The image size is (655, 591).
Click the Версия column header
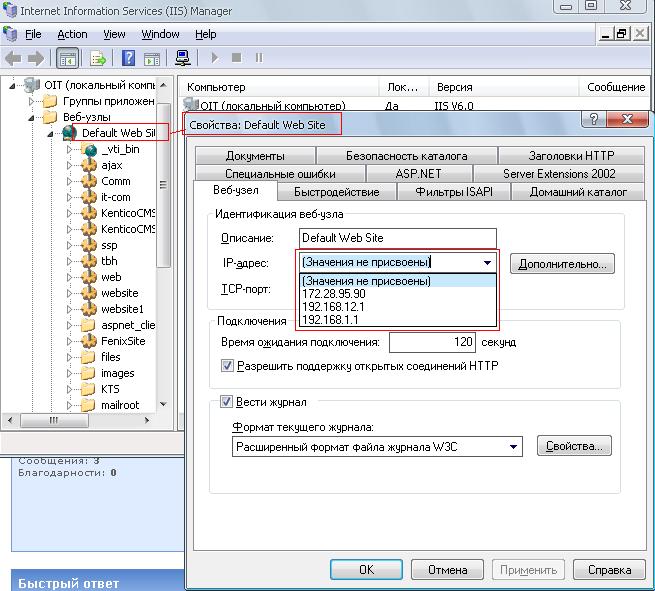(503, 87)
